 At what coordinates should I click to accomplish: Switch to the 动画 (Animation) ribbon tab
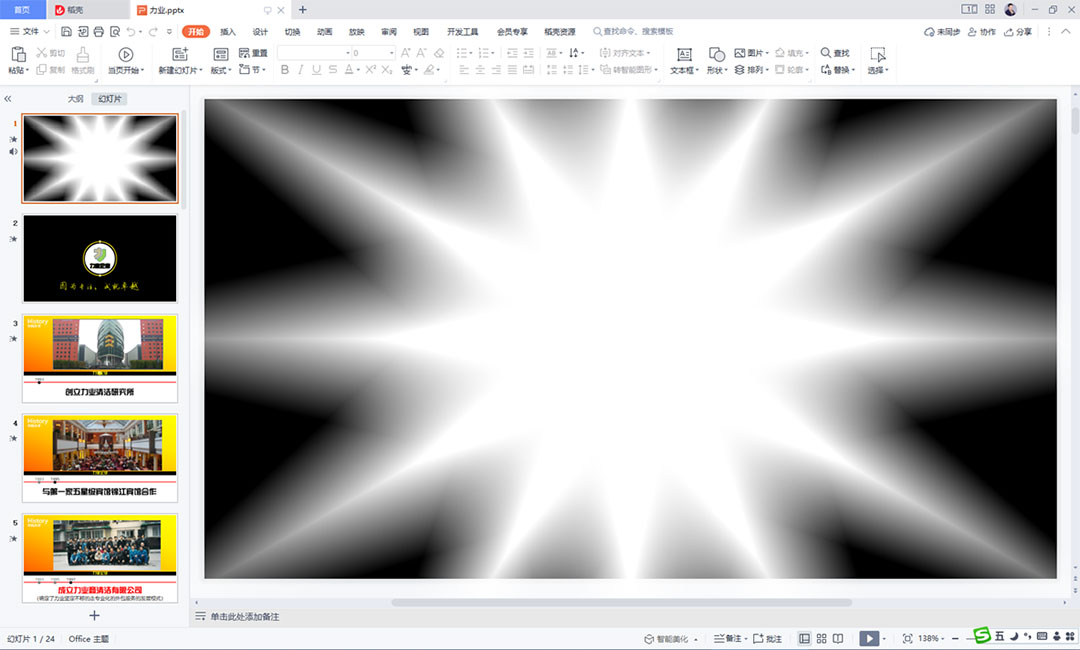click(322, 31)
